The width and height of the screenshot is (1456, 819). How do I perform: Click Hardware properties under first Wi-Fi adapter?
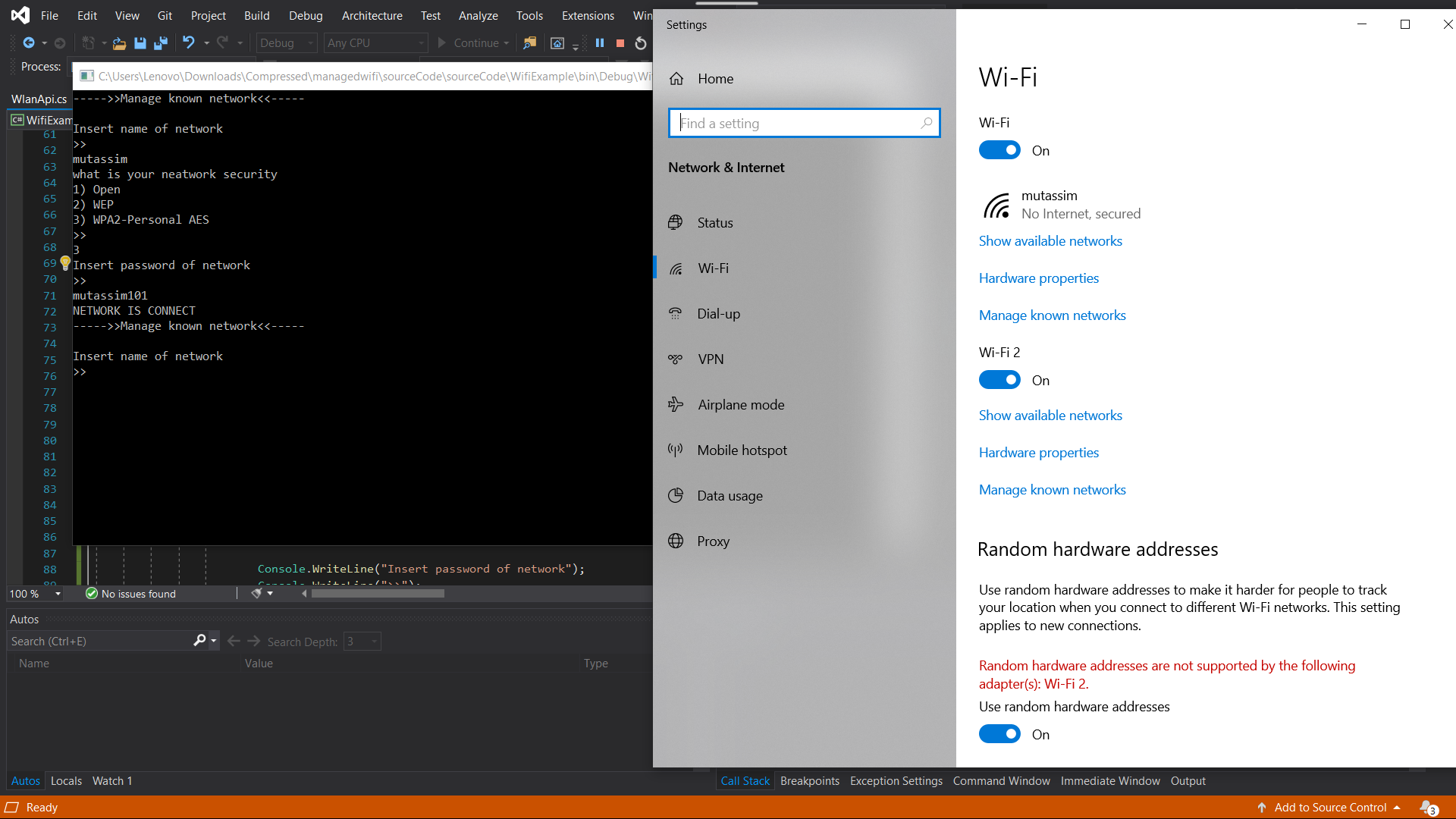(1038, 278)
